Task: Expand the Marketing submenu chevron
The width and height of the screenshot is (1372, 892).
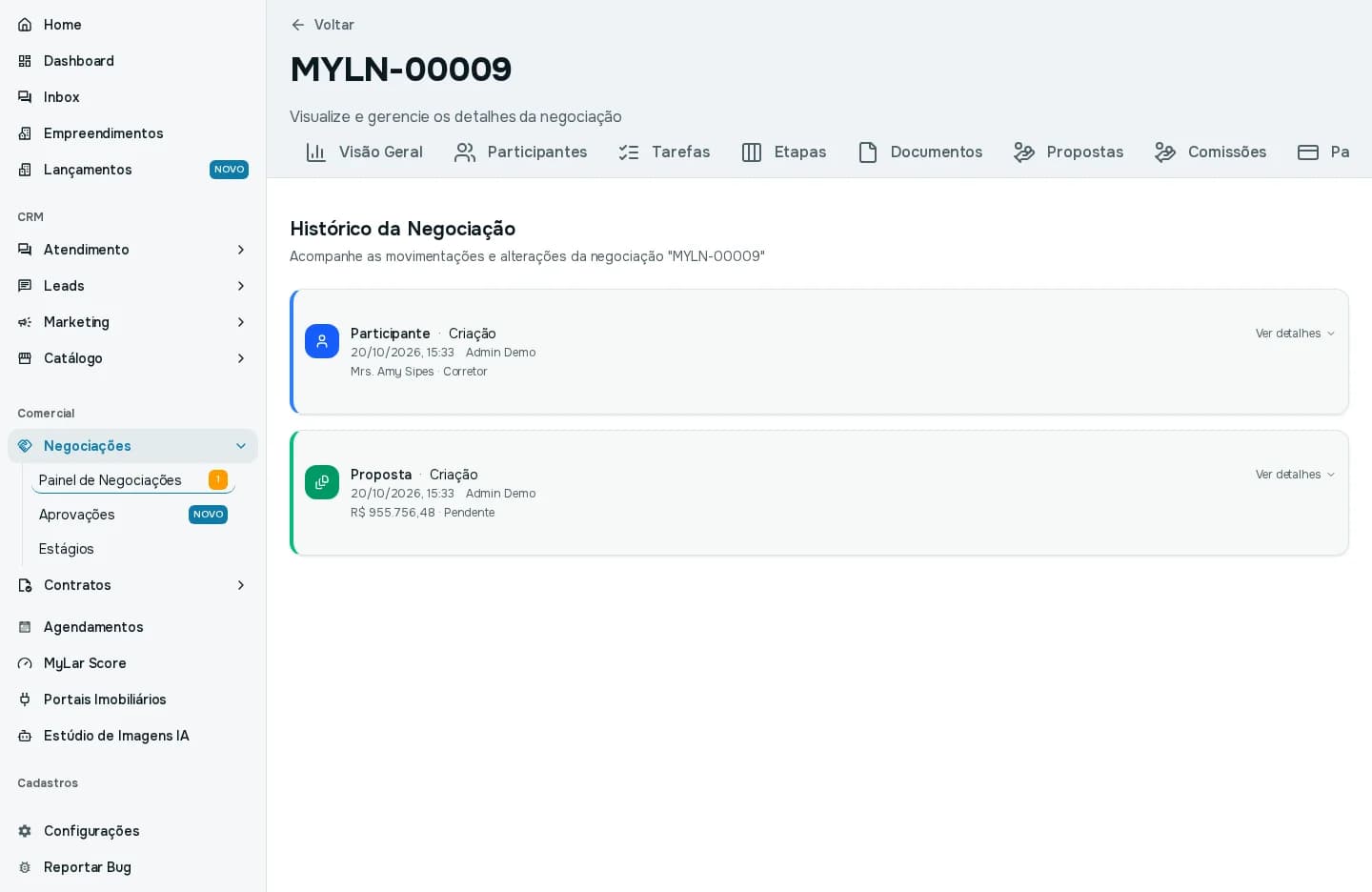Action: (x=241, y=322)
